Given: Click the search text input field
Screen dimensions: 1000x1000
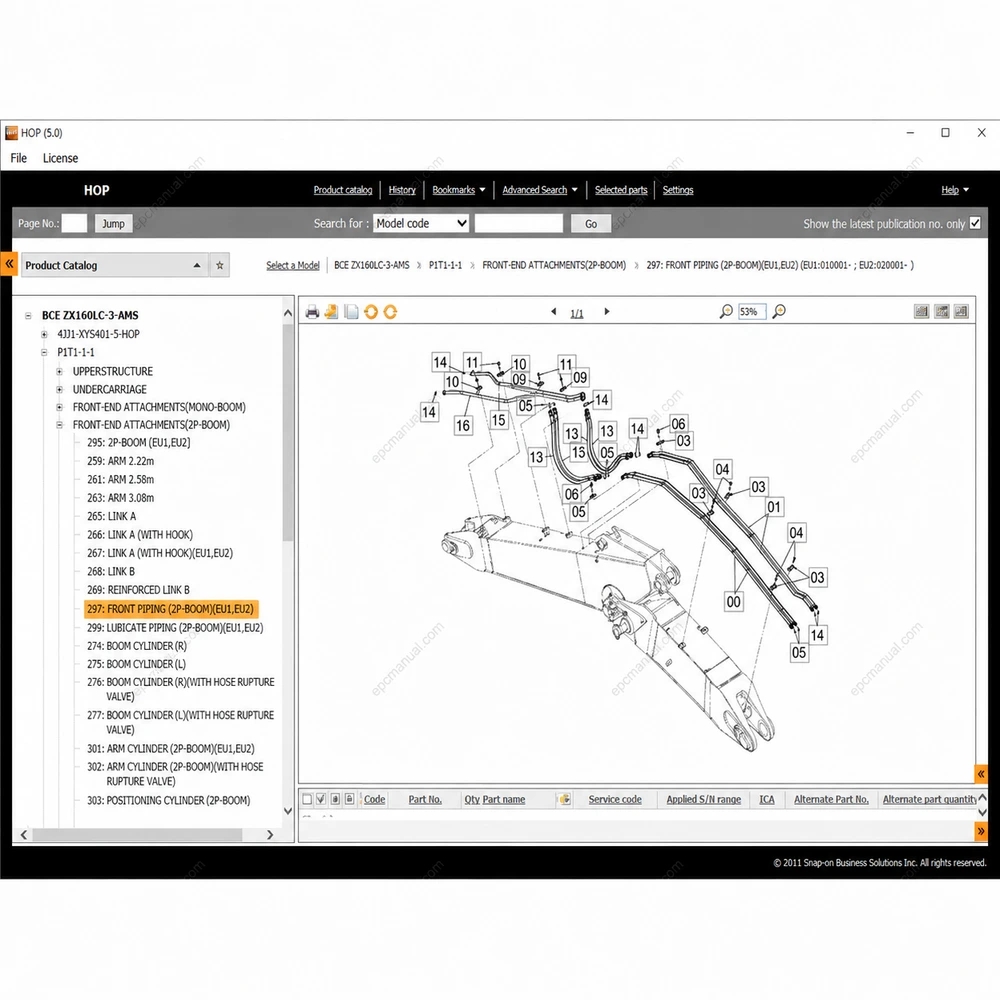Looking at the screenshot, I should (x=518, y=223).
